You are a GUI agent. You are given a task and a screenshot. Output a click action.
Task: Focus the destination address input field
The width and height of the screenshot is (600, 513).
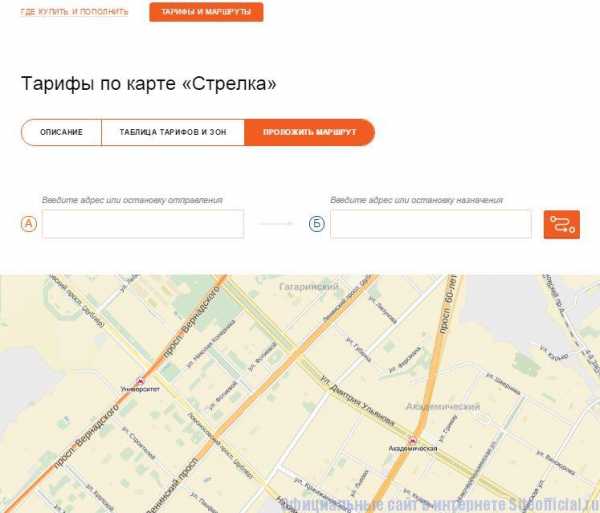(x=431, y=224)
